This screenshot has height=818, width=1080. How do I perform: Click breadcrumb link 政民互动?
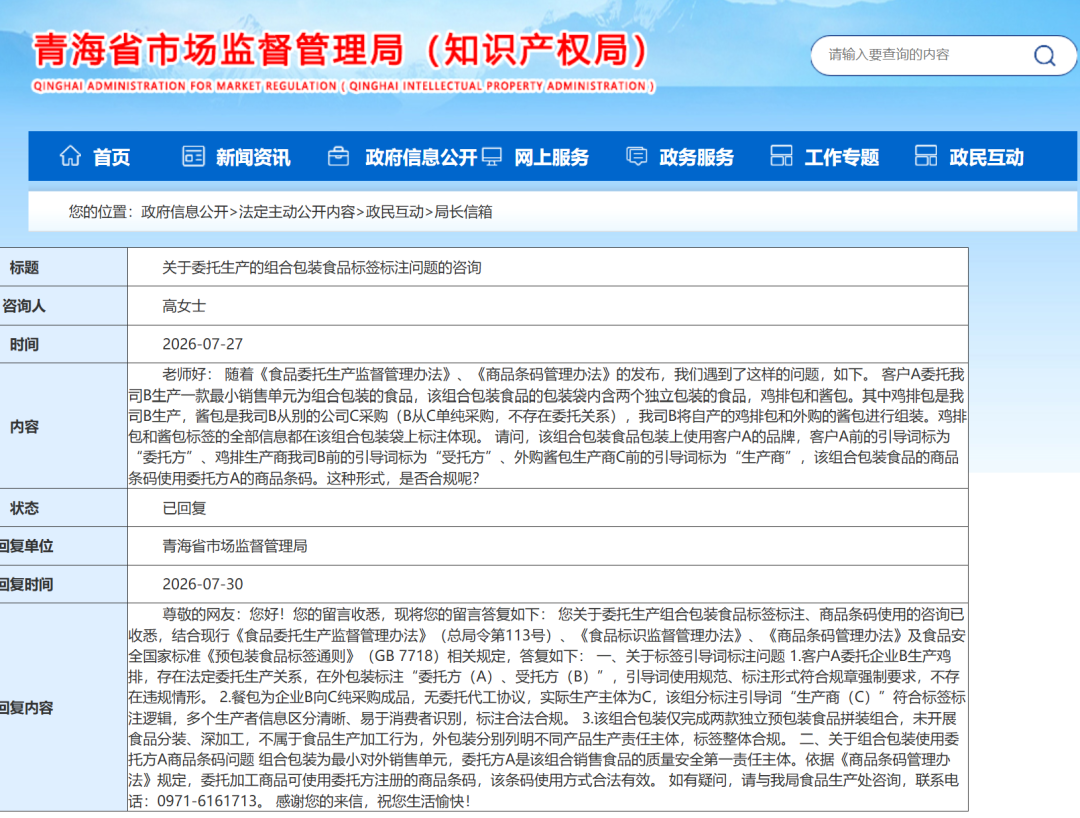tap(395, 212)
